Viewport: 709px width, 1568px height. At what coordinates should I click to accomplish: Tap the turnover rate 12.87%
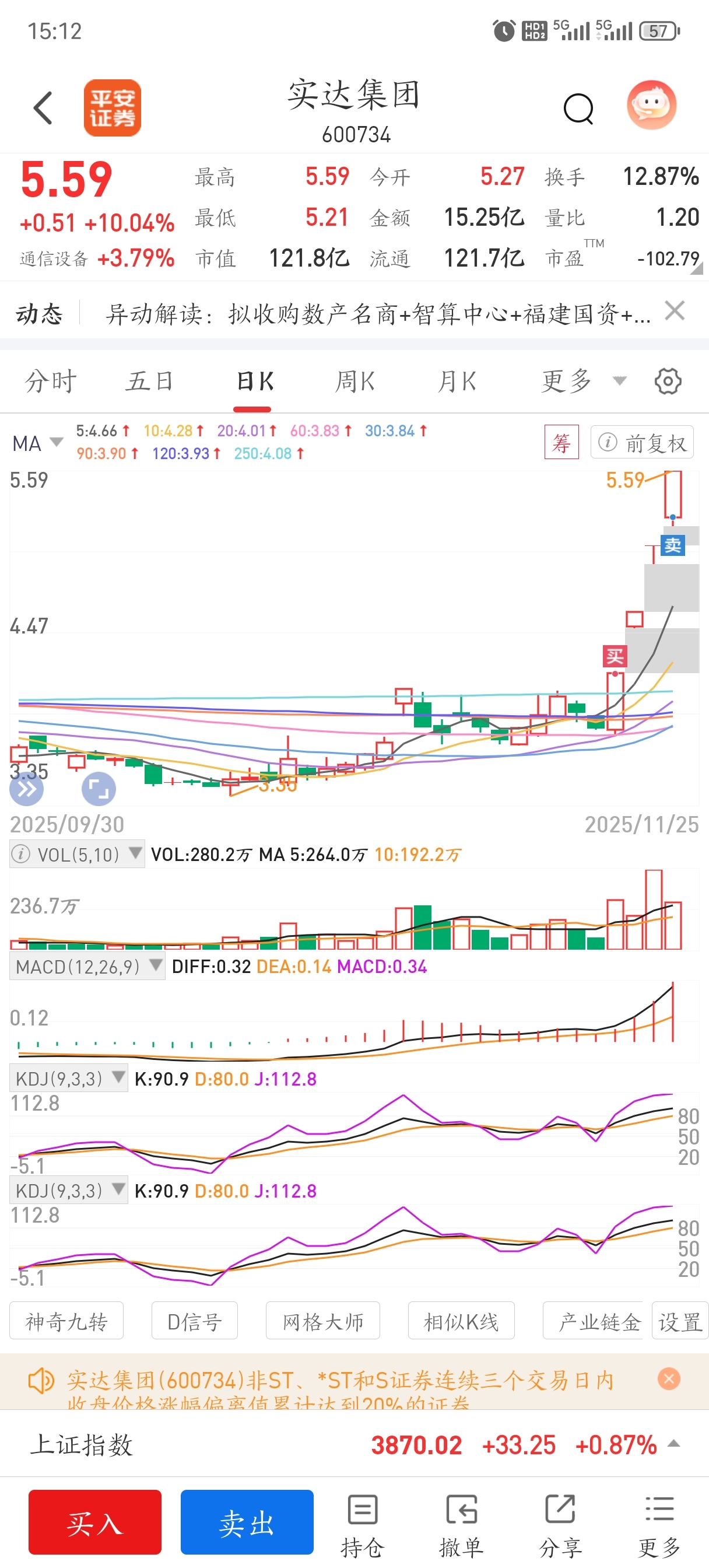point(661,177)
